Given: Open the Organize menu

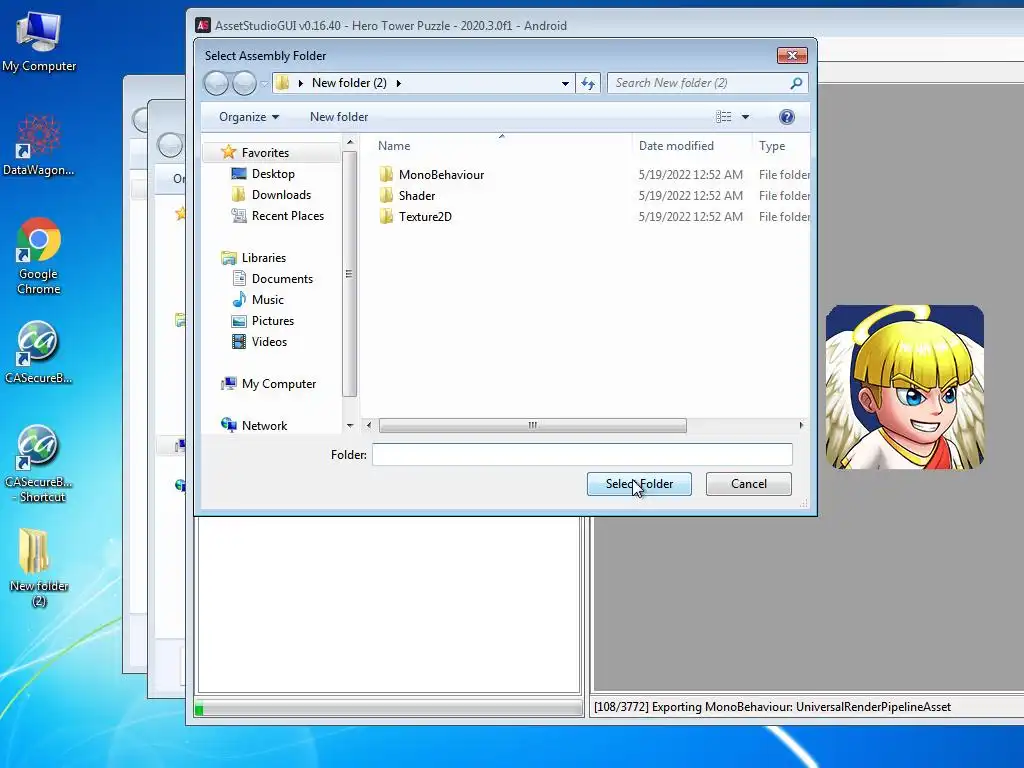Looking at the screenshot, I should click(249, 117).
